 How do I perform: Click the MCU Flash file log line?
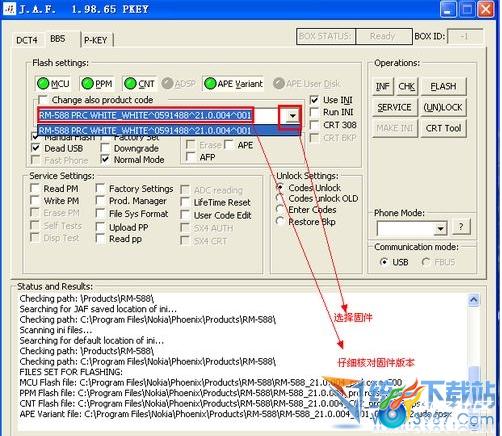pos(211,382)
